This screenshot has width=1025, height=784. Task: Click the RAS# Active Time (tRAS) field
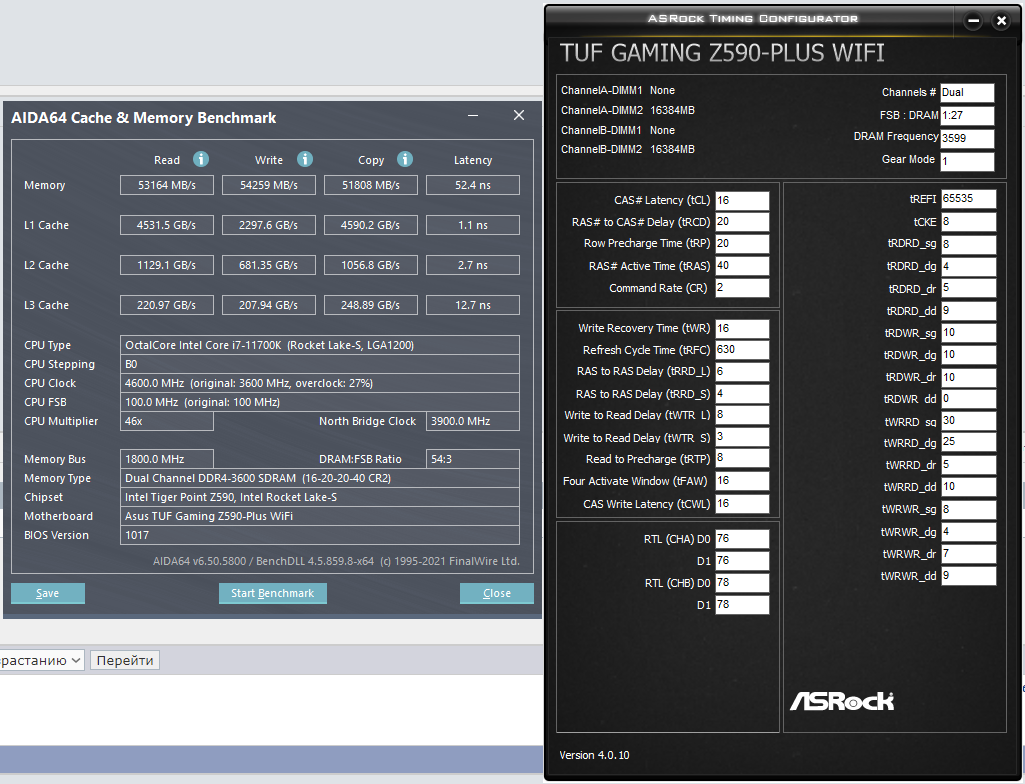coord(742,266)
